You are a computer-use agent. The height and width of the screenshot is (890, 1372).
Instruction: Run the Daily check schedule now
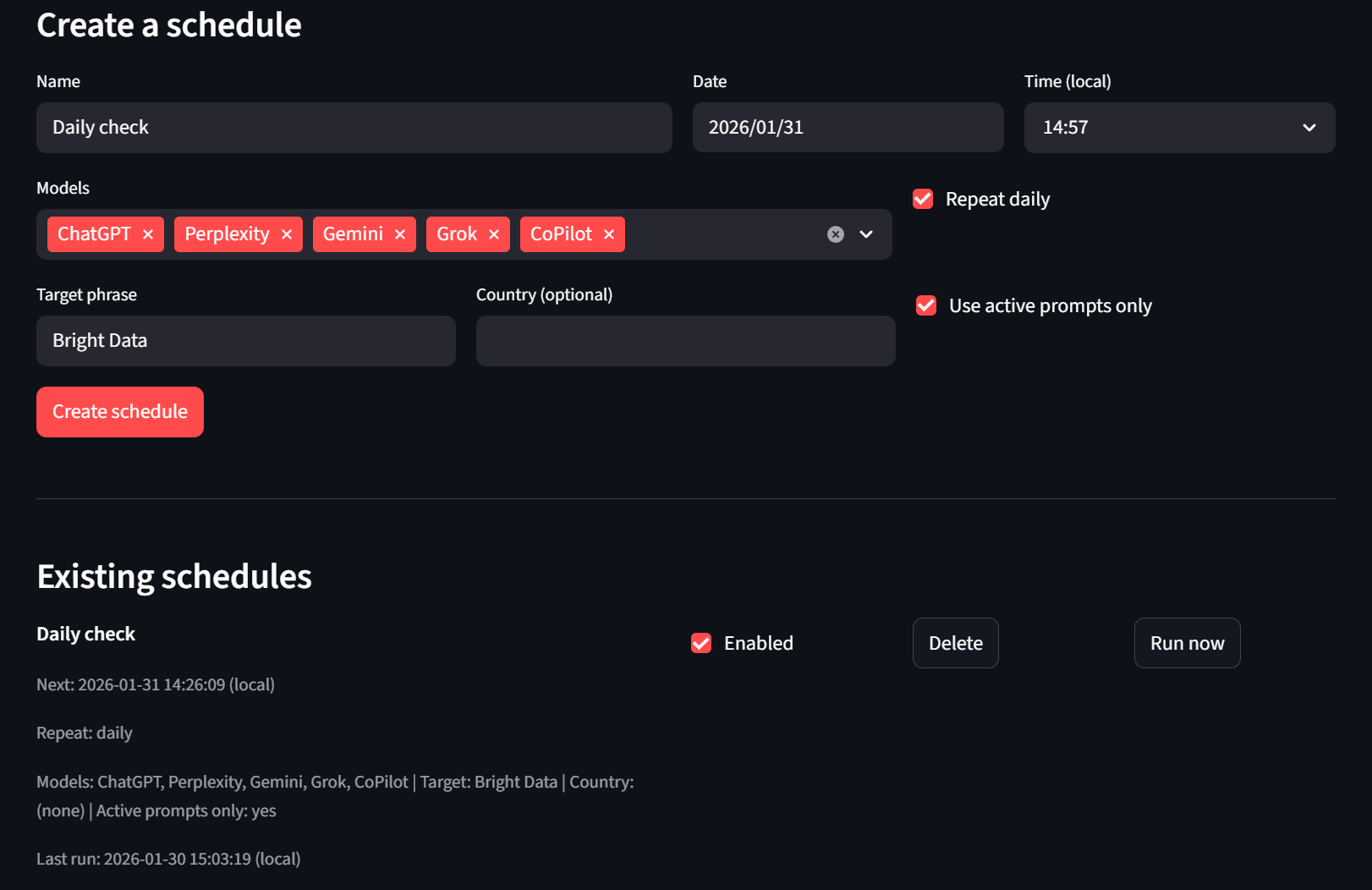[x=1187, y=643]
